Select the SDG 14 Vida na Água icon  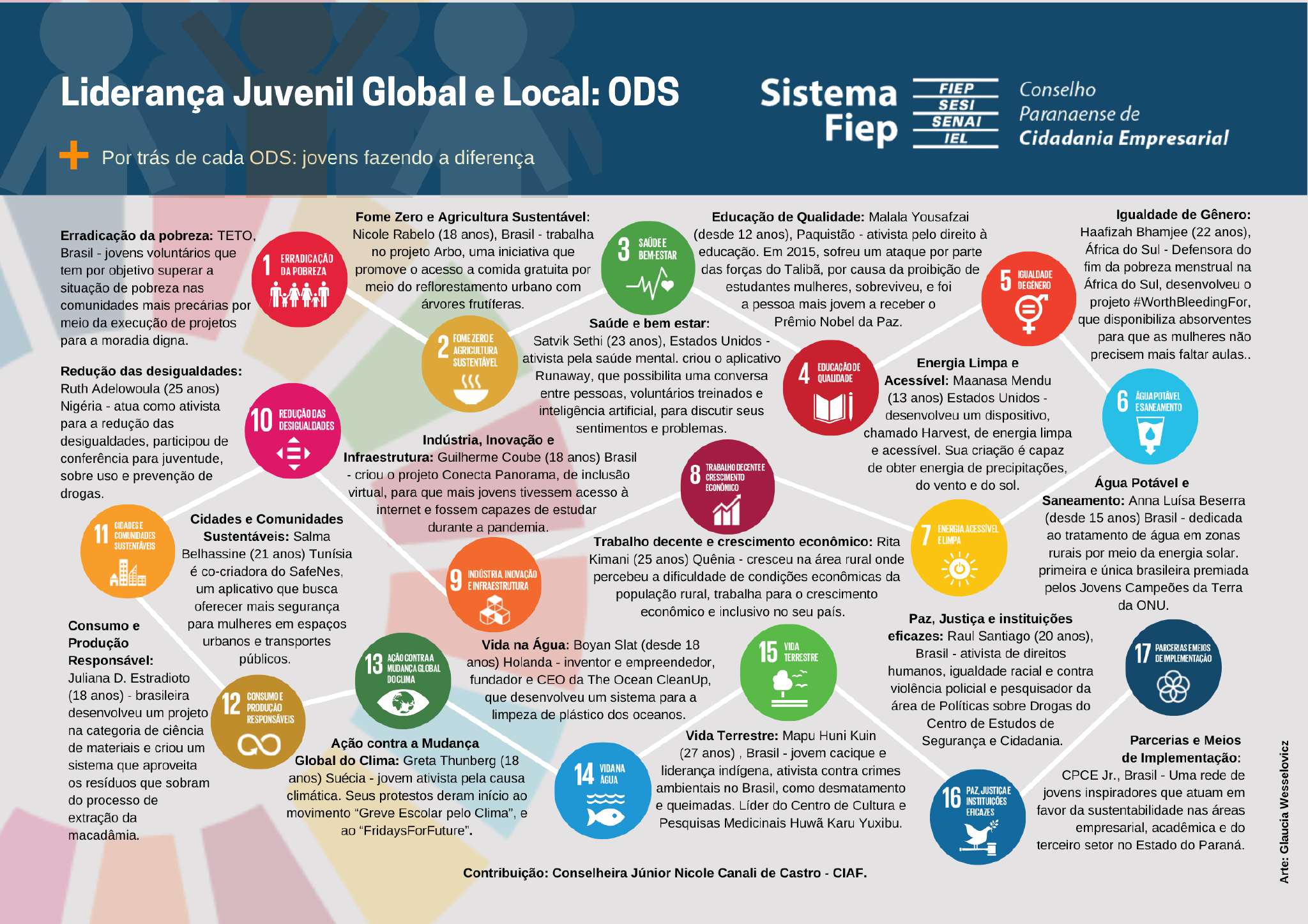point(602,791)
